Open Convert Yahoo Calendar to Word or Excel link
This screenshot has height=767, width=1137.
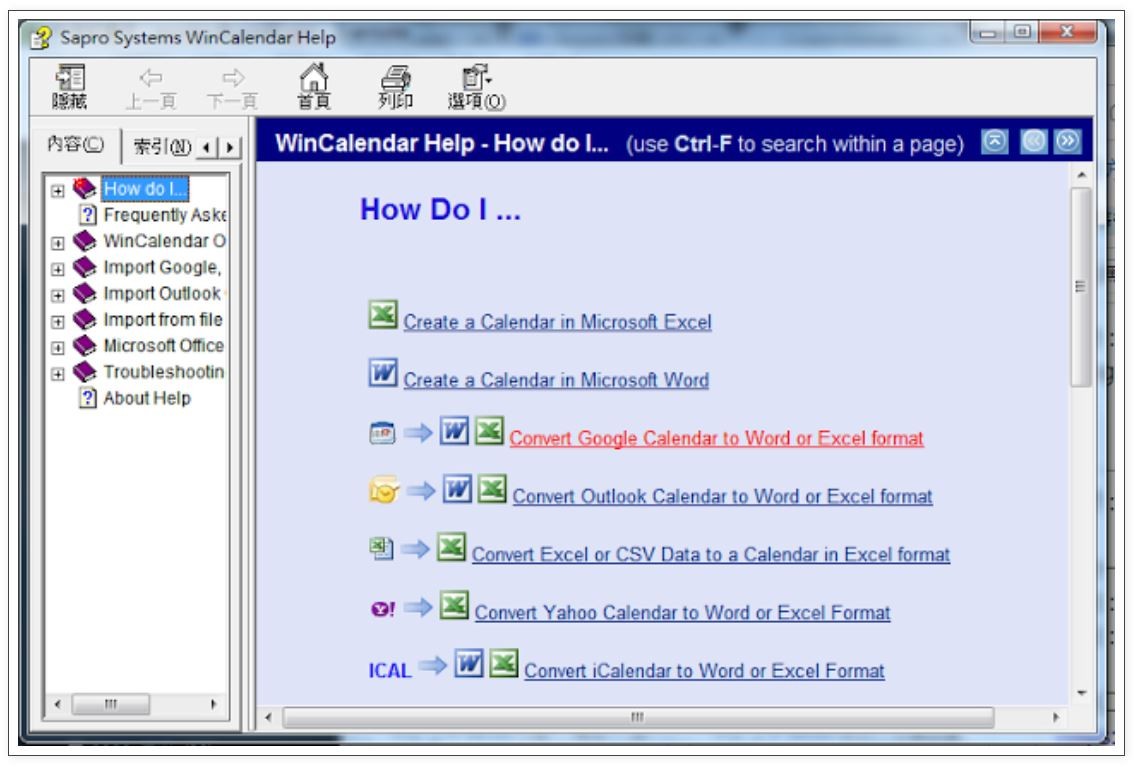[682, 613]
